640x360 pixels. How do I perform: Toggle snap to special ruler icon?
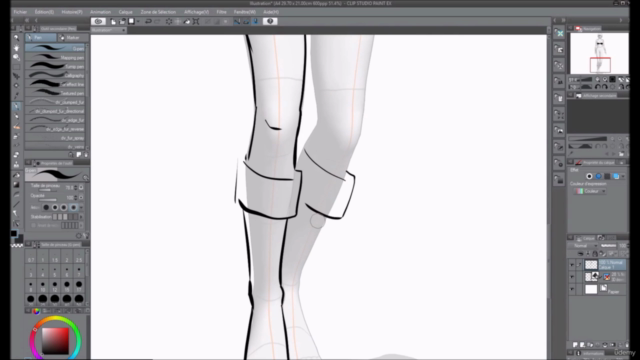point(247,21)
